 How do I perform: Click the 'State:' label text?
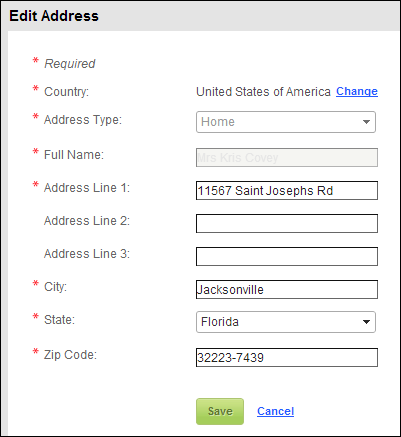(60, 320)
